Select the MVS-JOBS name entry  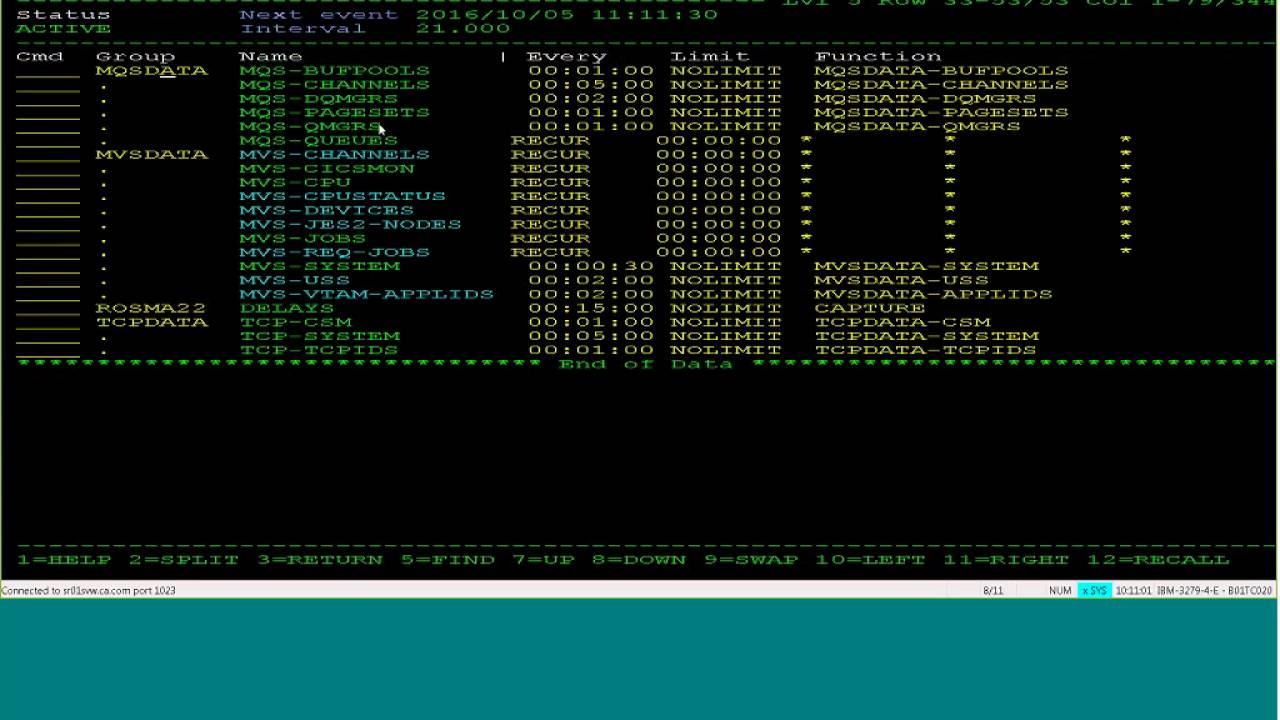tap(303, 239)
